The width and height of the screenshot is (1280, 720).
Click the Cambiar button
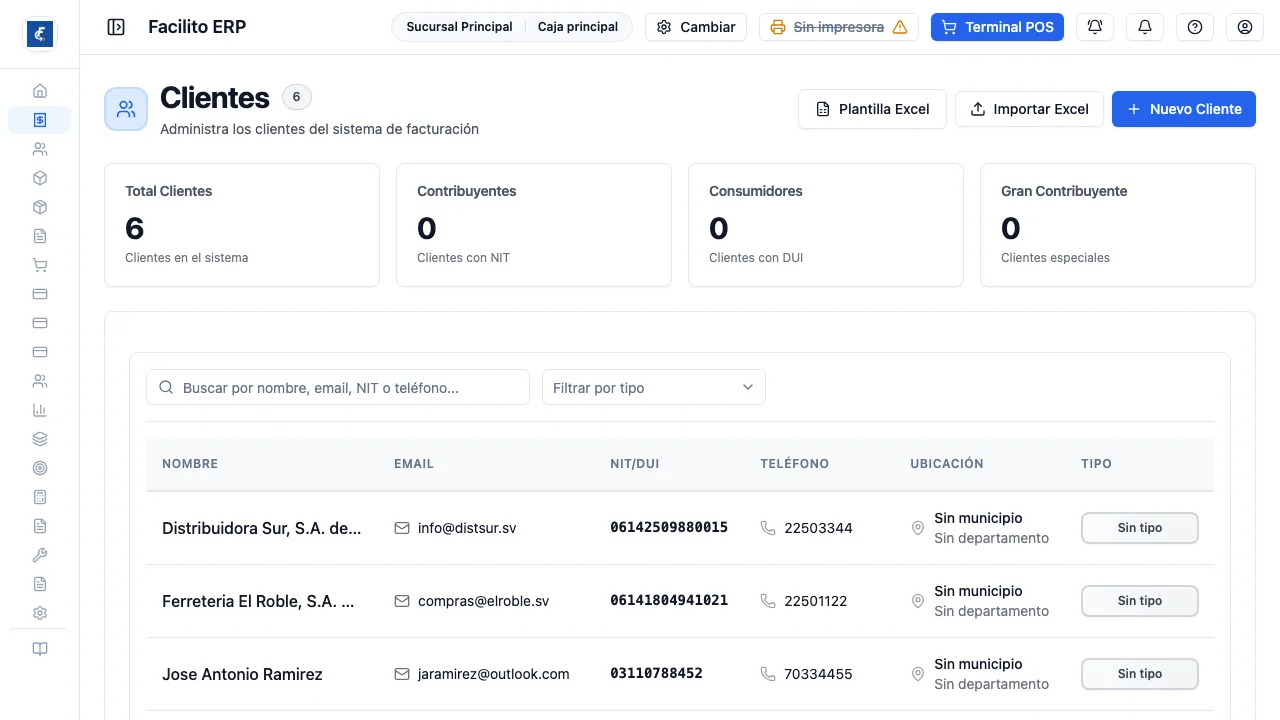(x=696, y=27)
